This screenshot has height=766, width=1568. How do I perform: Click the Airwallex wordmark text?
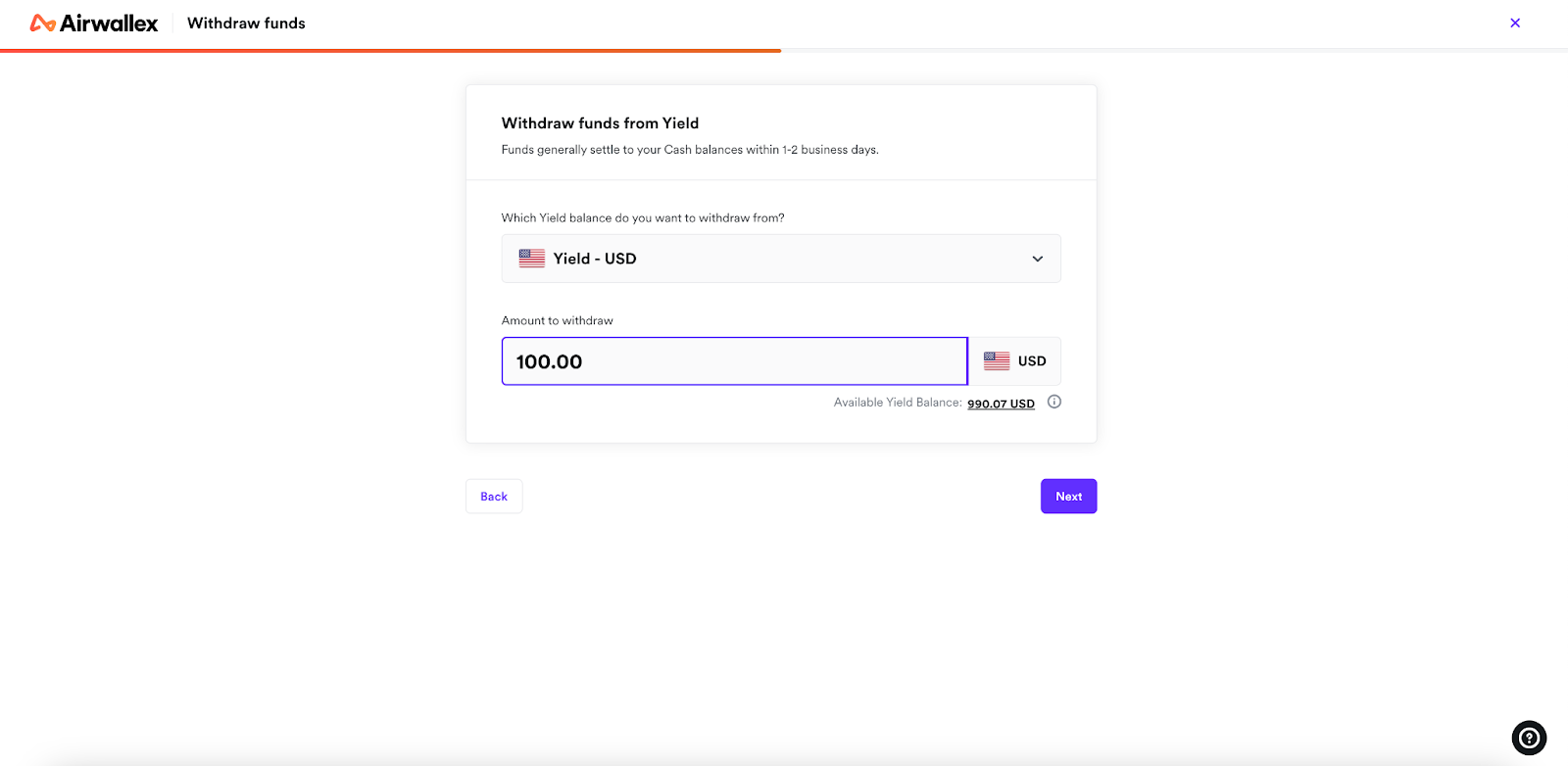[x=109, y=23]
